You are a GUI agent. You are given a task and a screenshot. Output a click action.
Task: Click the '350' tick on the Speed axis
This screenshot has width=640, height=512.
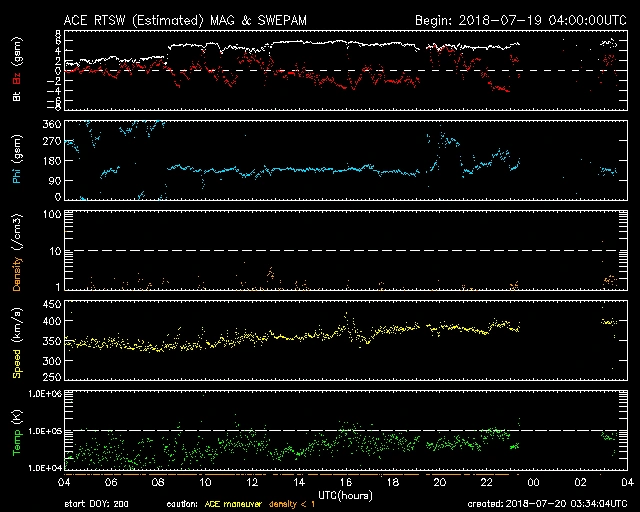(x=52, y=341)
